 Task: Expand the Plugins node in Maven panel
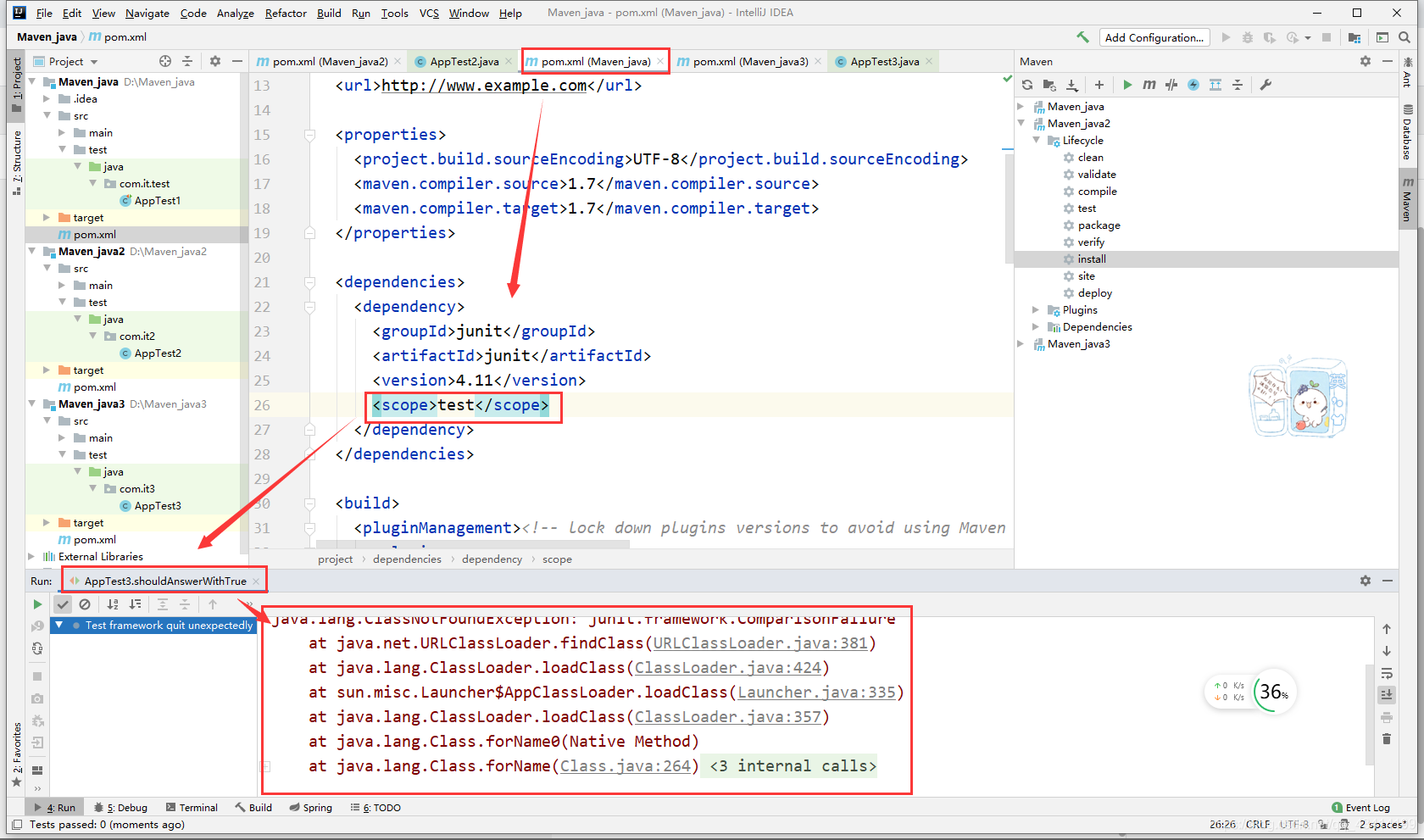pos(1037,310)
